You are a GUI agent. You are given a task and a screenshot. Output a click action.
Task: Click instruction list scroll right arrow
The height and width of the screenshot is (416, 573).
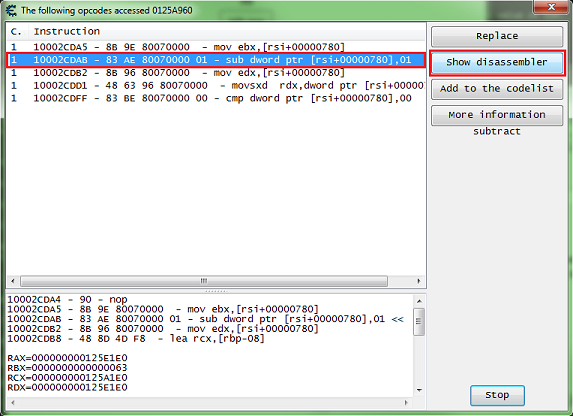[419, 281]
